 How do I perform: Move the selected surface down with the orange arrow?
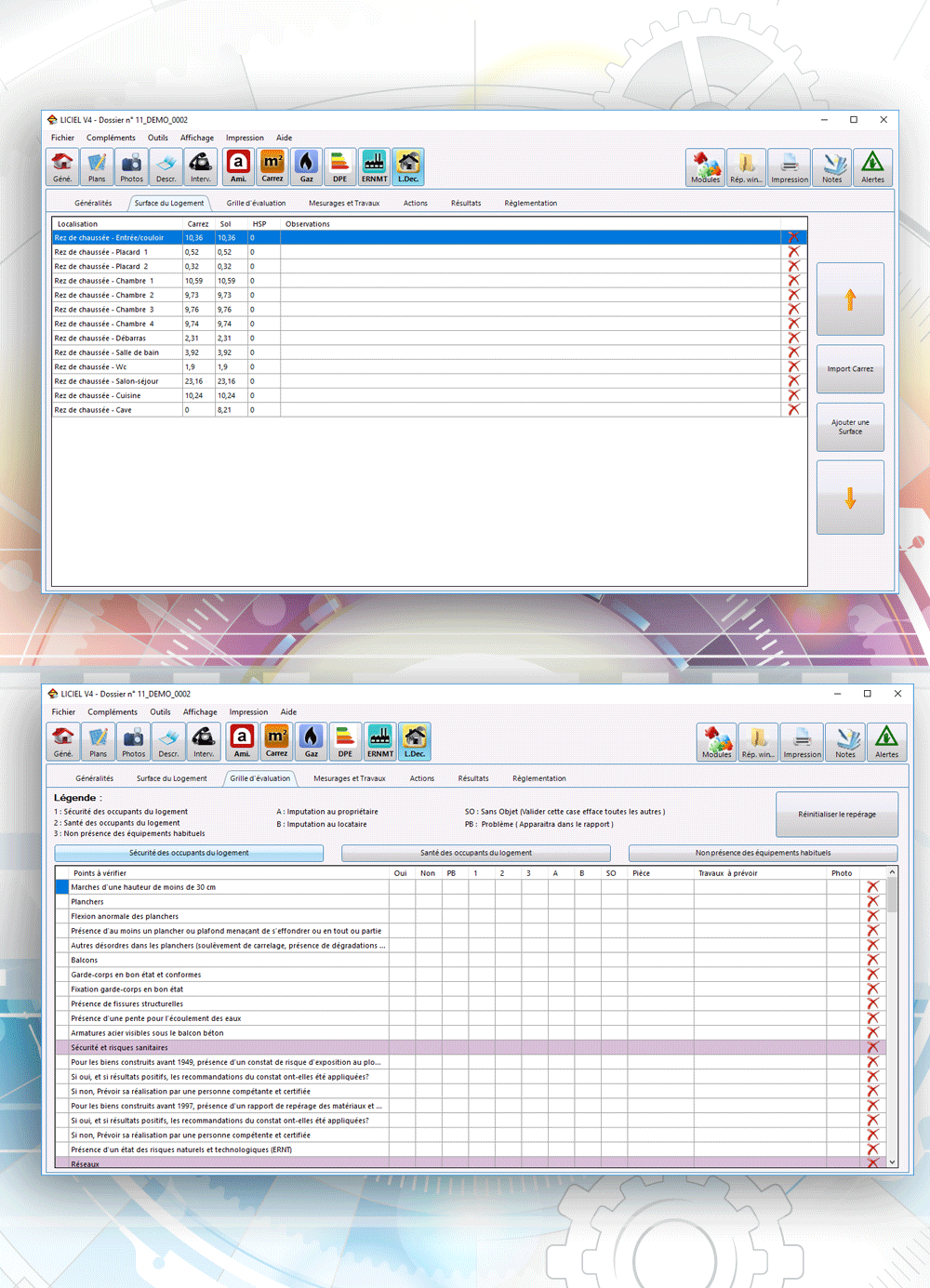click(850, 498)
